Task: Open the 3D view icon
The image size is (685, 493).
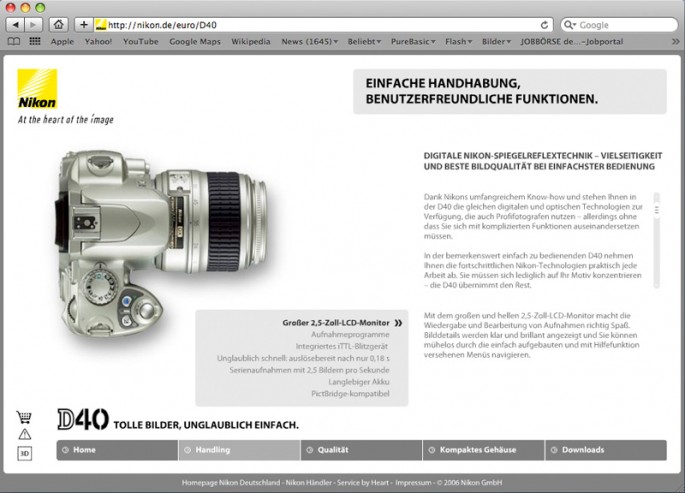Action: coord(24,453)
